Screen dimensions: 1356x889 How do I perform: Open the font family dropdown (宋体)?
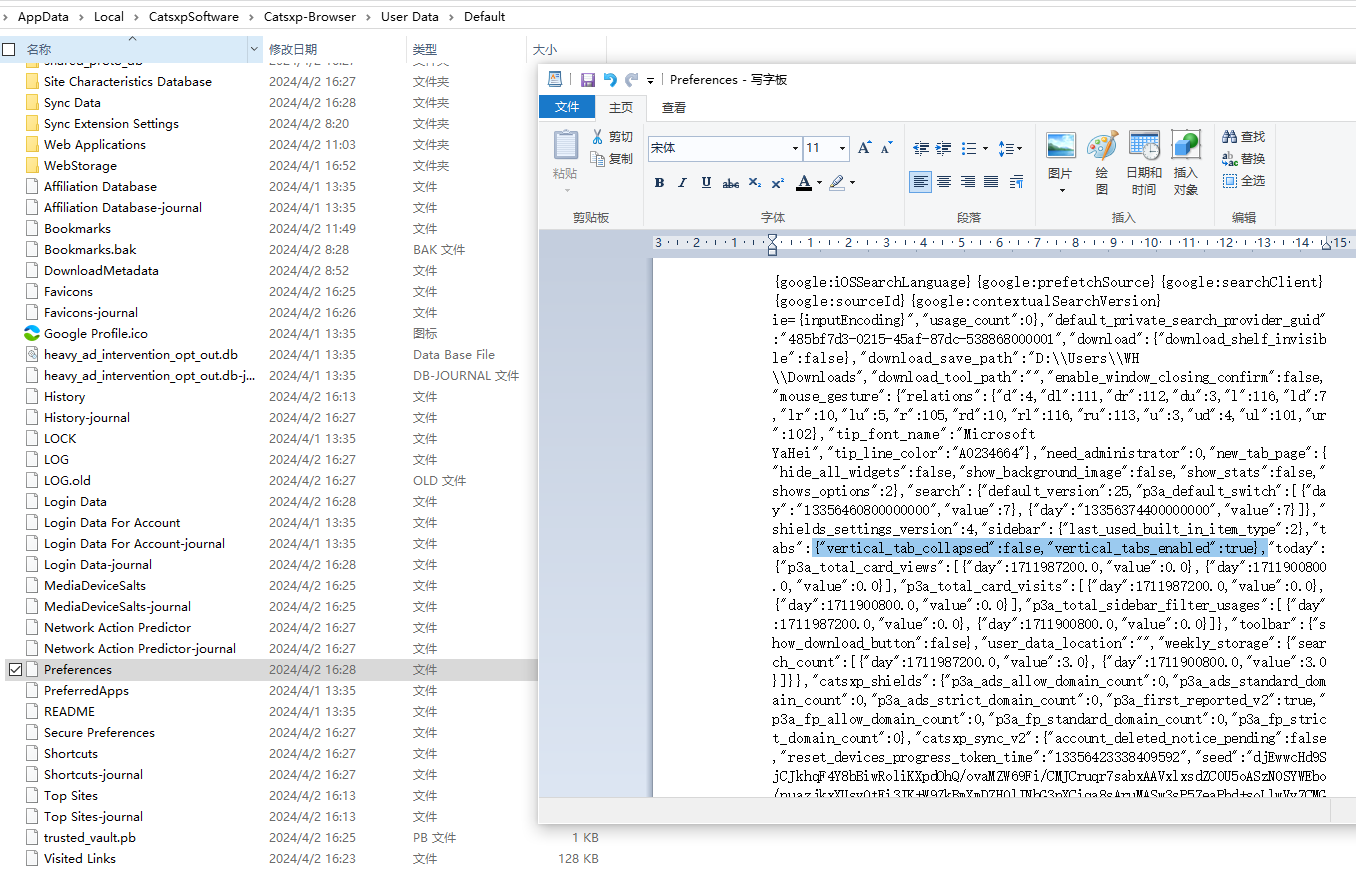795,148
